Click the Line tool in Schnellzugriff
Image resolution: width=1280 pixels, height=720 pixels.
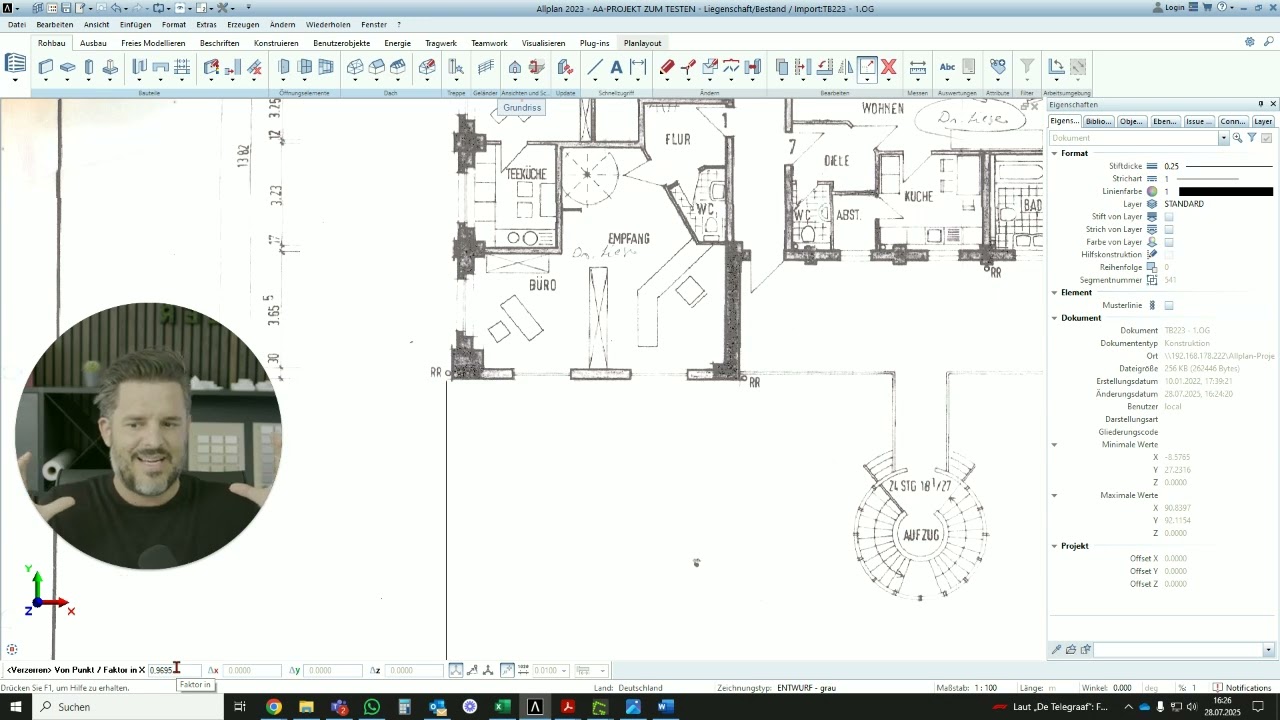(595, 67)
